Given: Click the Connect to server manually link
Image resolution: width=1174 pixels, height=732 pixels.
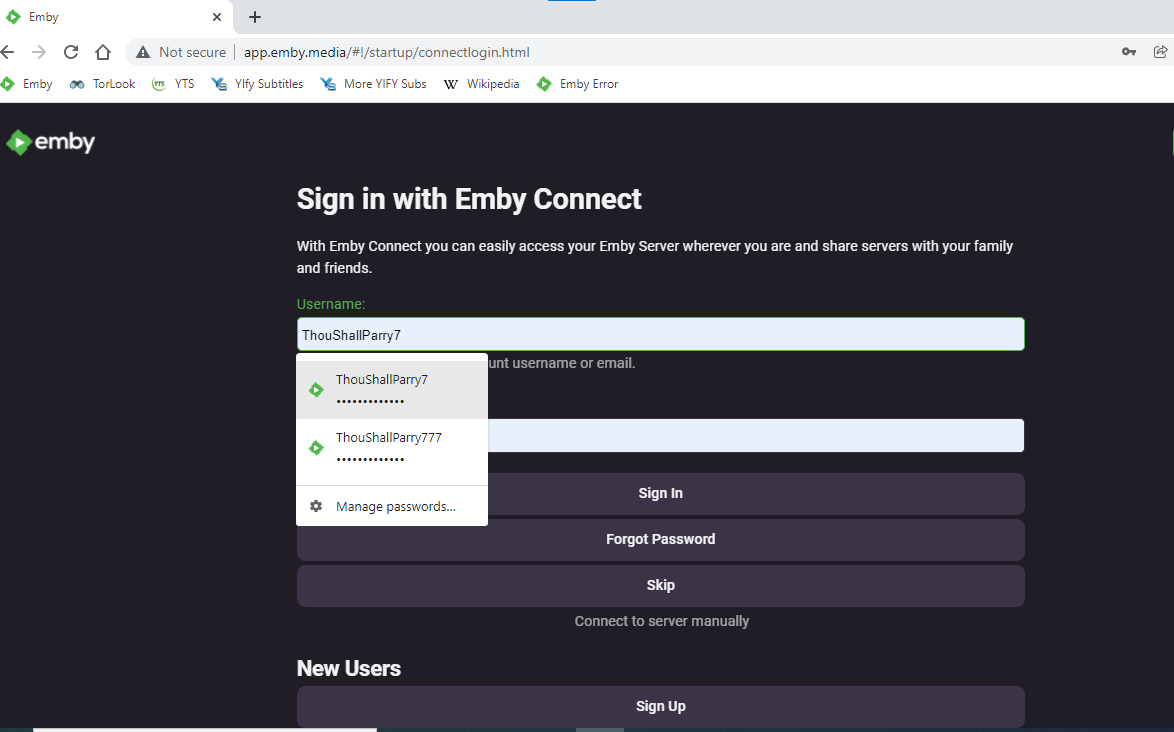Looking at the screenshot, I should [x=661, y=621].
